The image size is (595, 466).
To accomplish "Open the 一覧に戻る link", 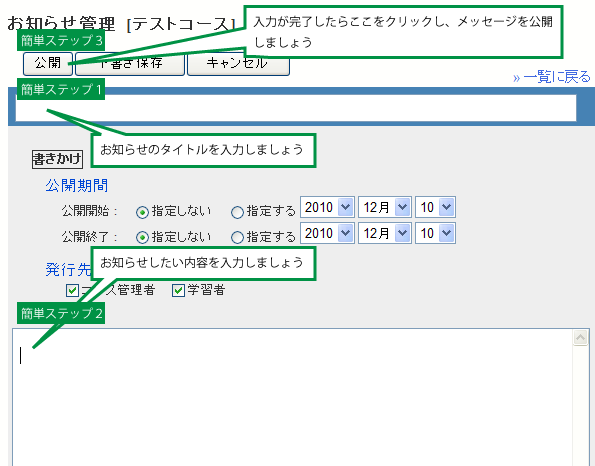I will pyautogui.click(x=552, y=77).
